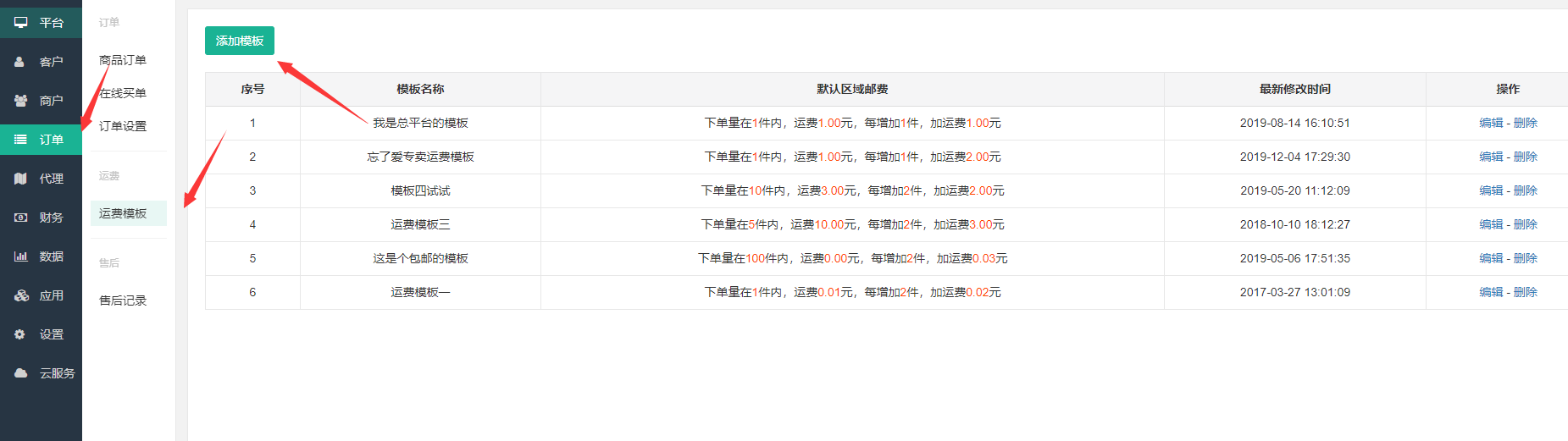Select template name 这是个包邮的模板
1568x441 pixels.
(x=420, y=258)
